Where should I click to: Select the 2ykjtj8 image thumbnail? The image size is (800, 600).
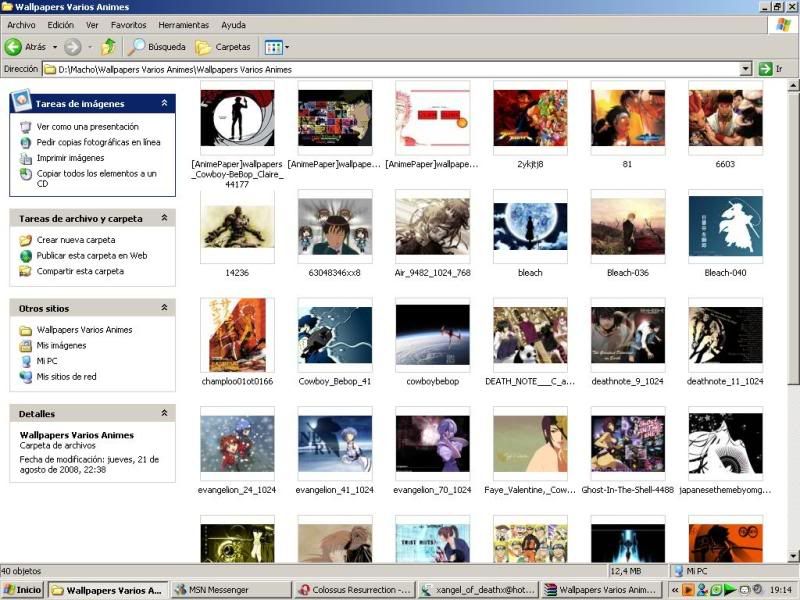[530, 118]
